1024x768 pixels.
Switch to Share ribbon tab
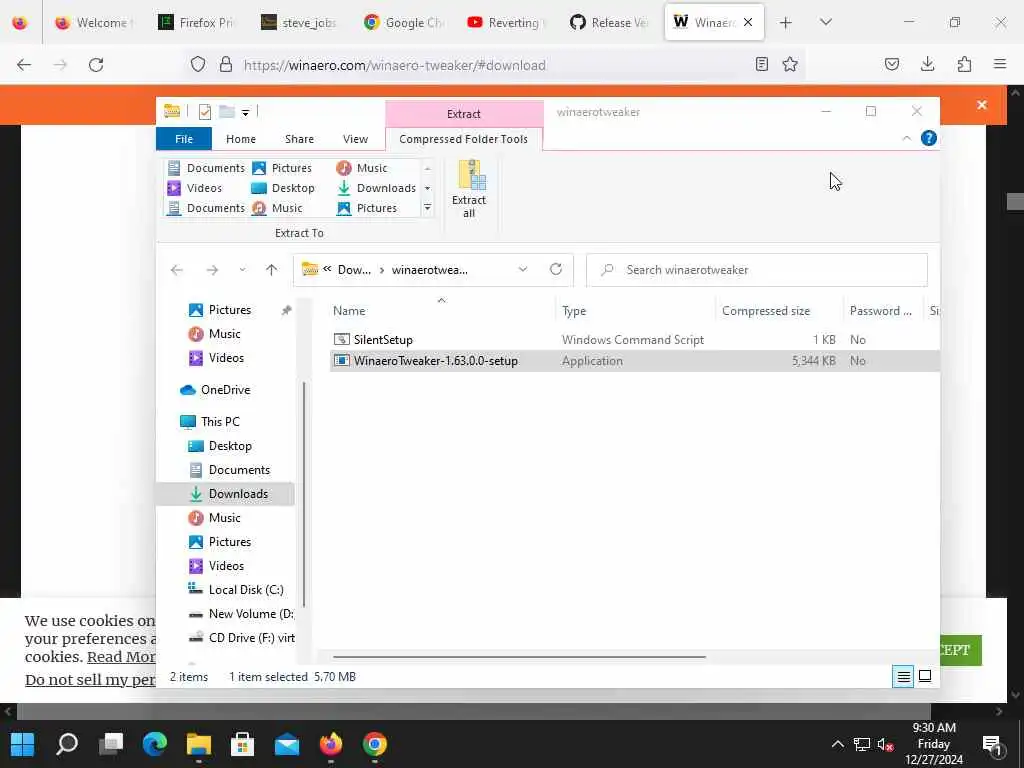coord(299,138)
